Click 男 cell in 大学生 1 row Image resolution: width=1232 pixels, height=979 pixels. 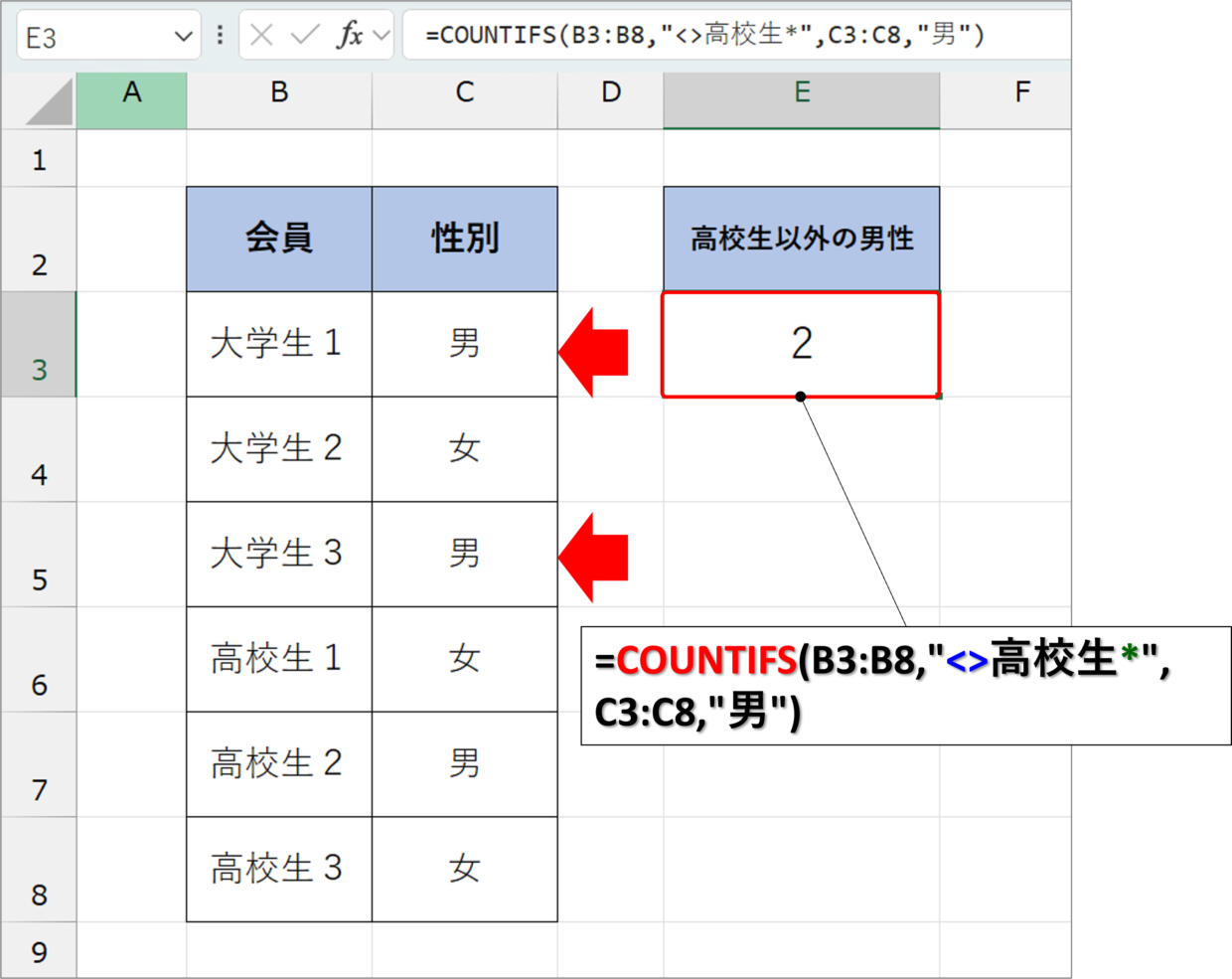(465, 345)
